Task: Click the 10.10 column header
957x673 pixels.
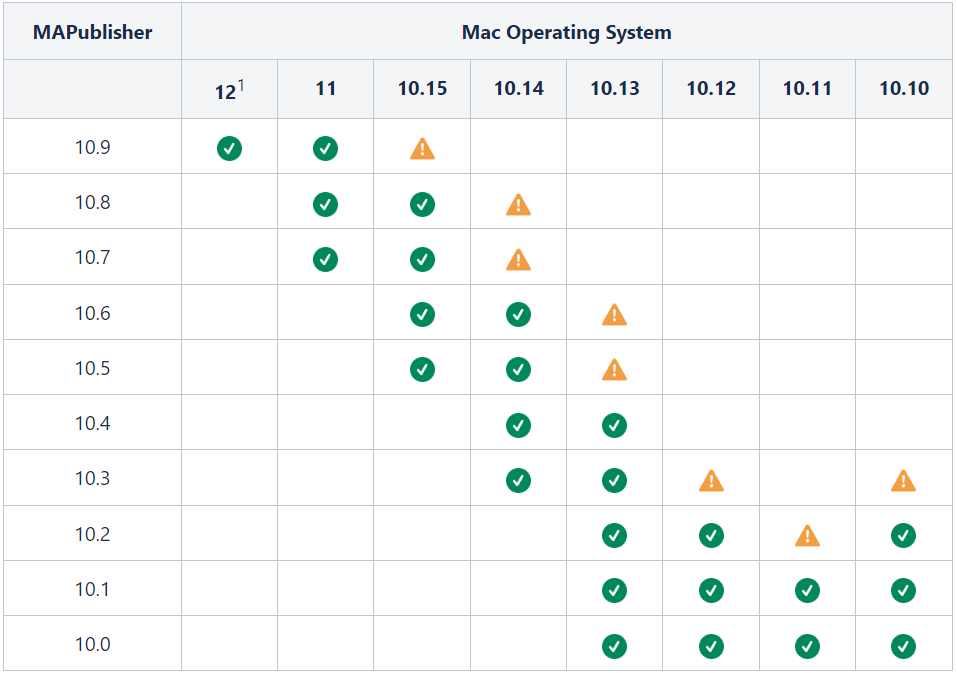Action: (x=904, y=88)
